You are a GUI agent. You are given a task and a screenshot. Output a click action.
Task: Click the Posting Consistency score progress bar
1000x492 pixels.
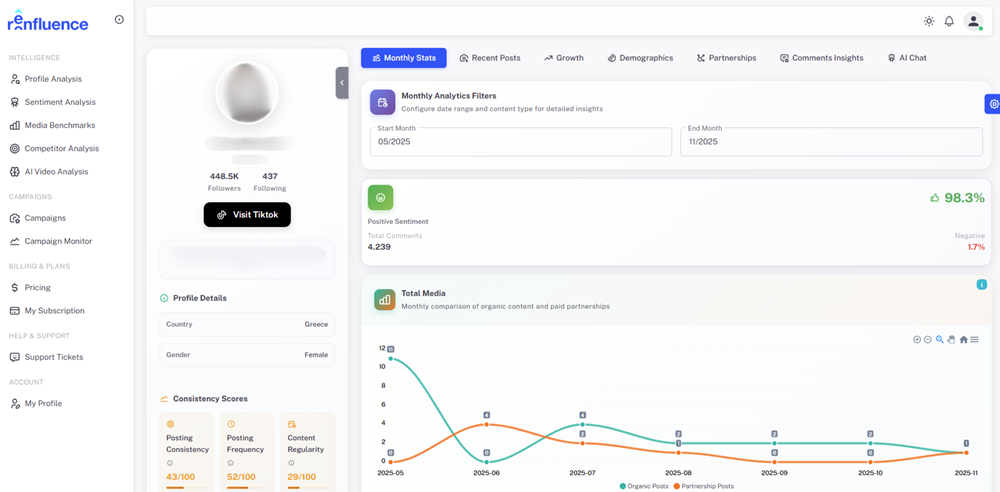(x=186, y=487)
